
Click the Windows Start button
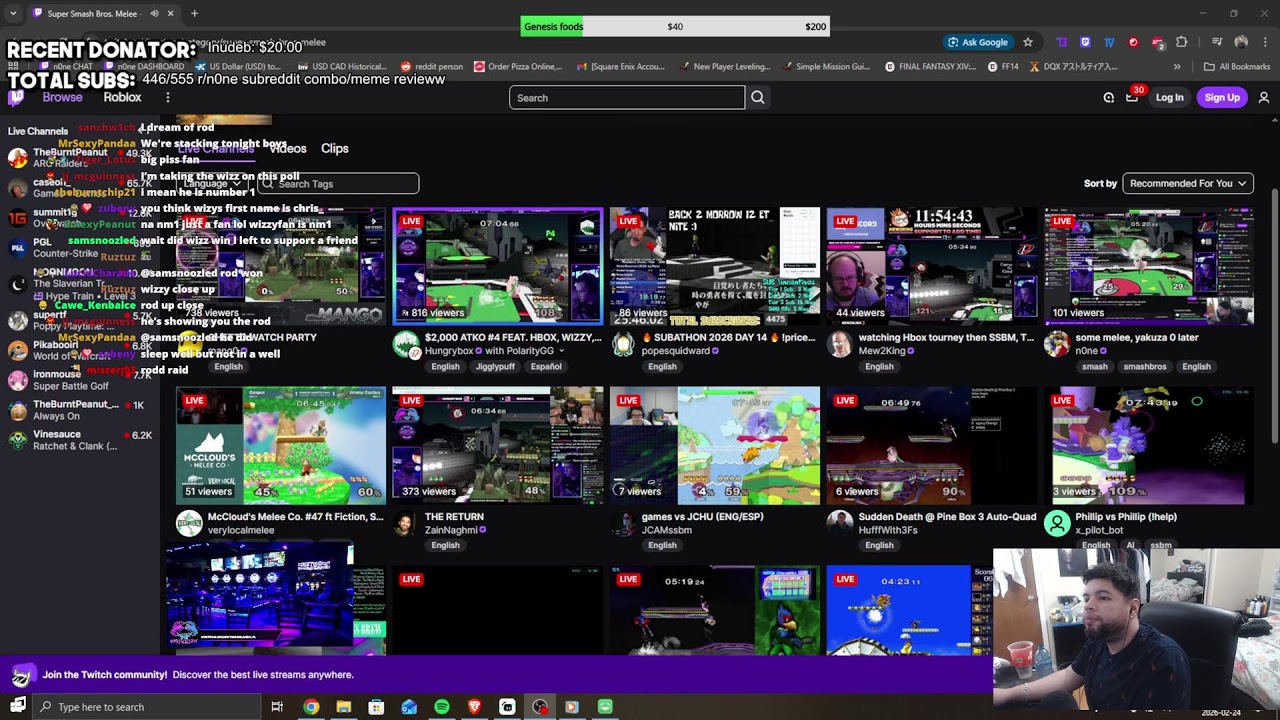(x=17, y=707)
